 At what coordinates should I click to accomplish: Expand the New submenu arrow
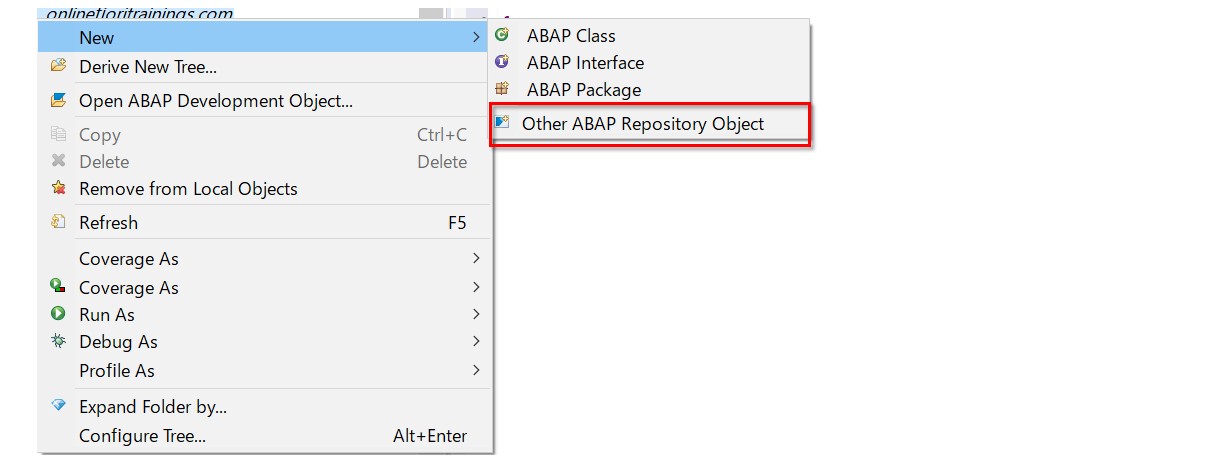(x=476, y=38)
